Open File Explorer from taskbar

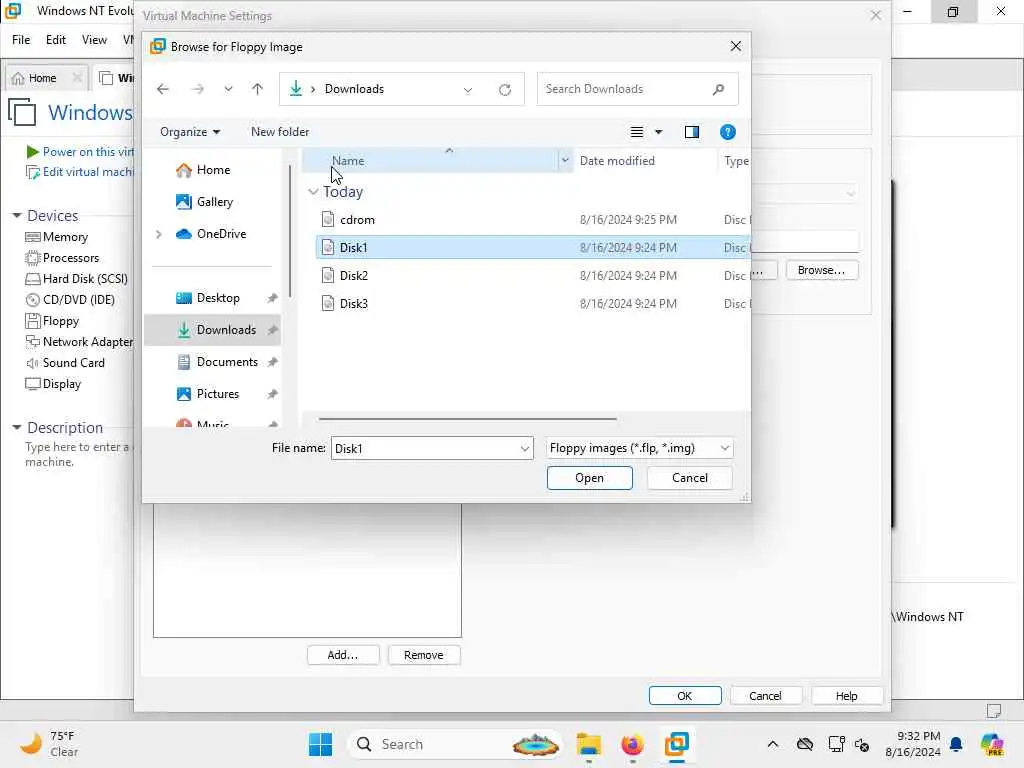pos(589,744)
